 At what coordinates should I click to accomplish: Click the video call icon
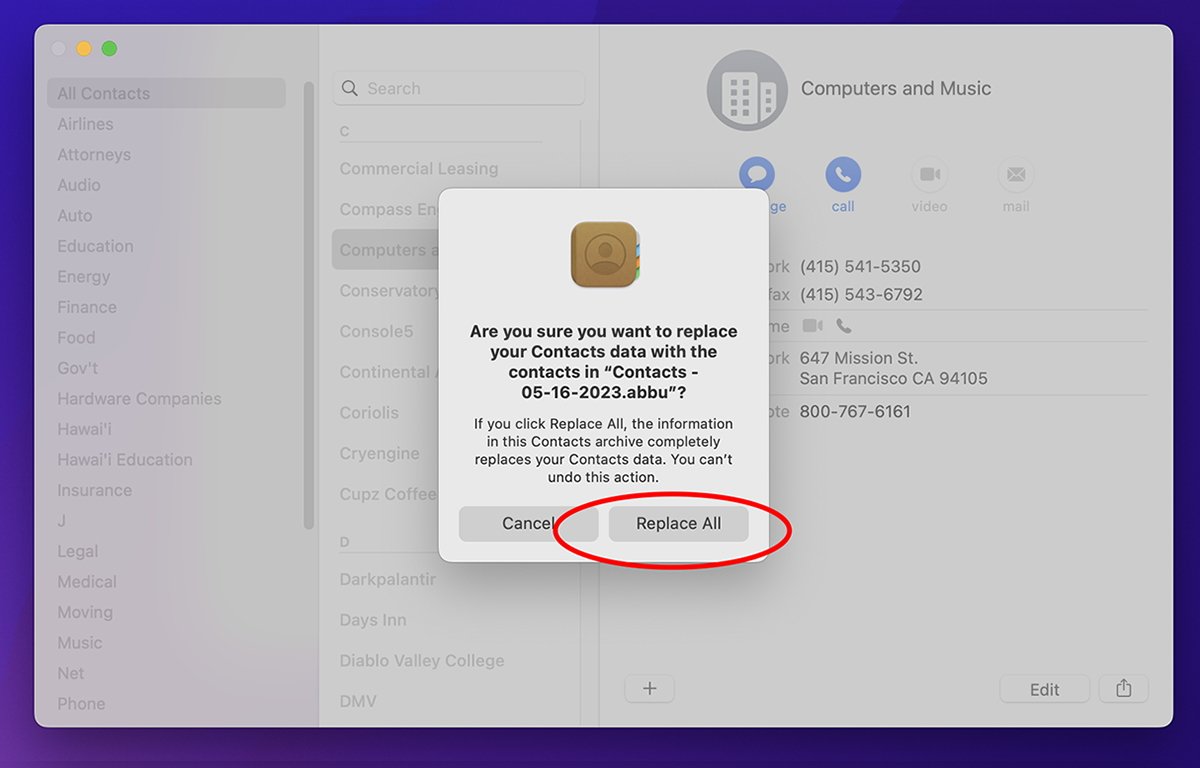(929, 175)
